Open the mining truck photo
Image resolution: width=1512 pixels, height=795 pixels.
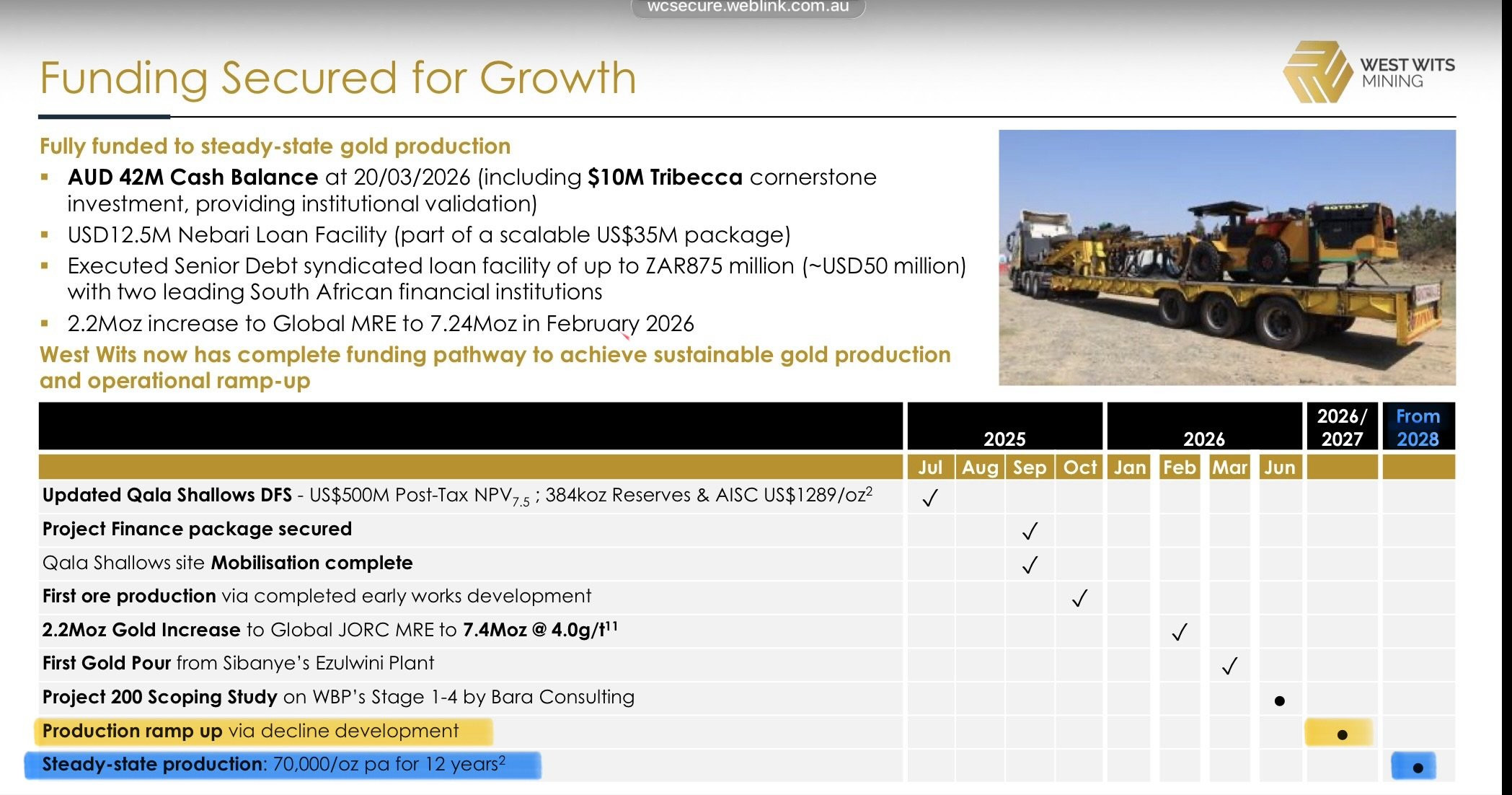coord(1226,258)
